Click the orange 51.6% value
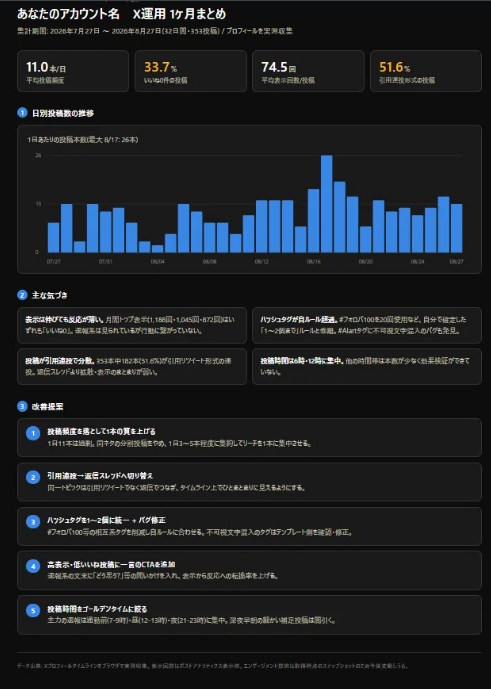This screenshot has height=689, width=491. click(x=395, y=67)
